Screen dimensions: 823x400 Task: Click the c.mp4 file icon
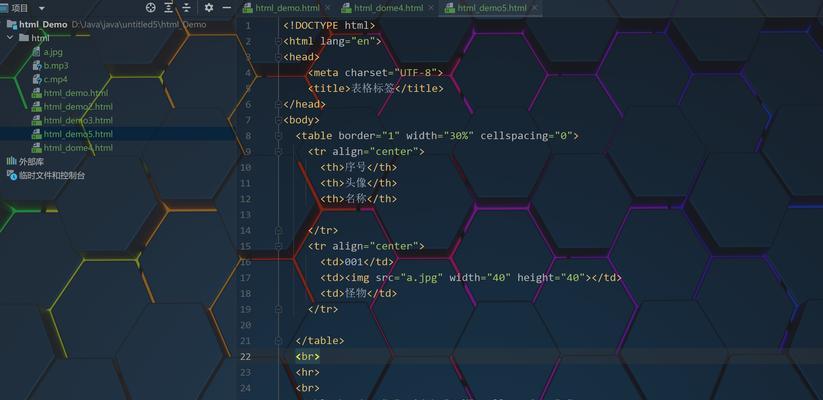click(x=36, y=79)
